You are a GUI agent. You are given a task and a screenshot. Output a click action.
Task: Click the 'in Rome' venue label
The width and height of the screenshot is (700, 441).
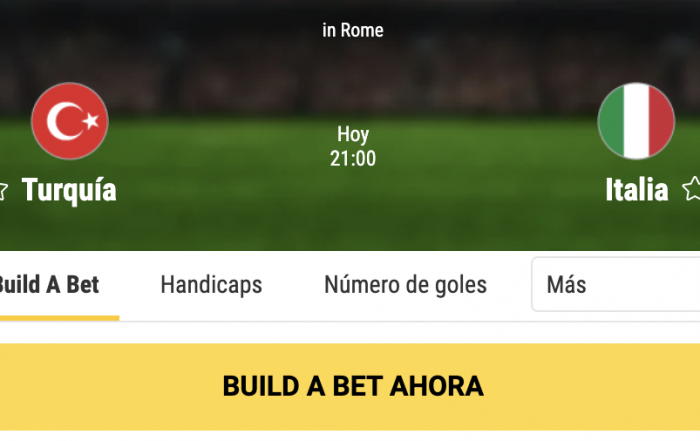pos(353,30)
